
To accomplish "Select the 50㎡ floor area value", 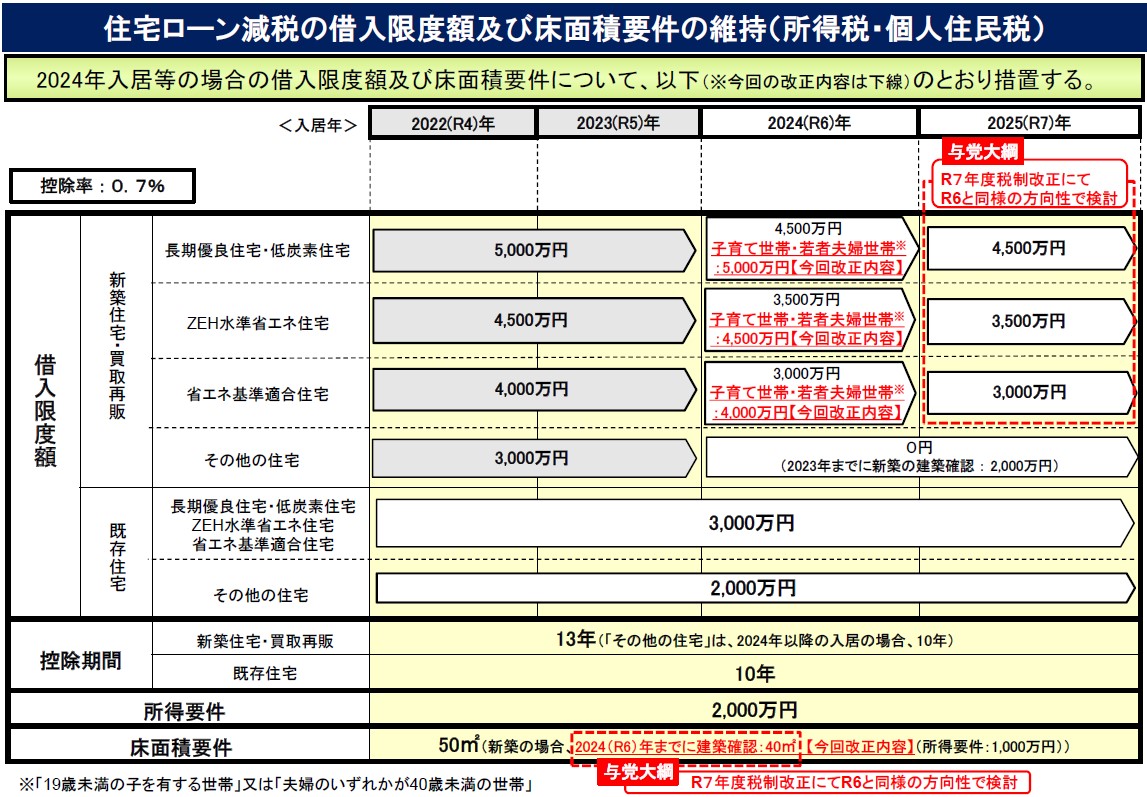I will (x=458, y=745).
